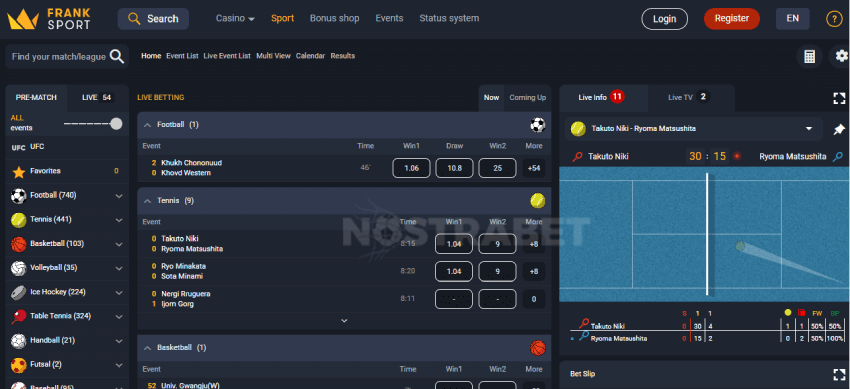The image size is (850, 389).
Task: Bet on Win1 odds 1.06 for Khukh Chononuud
Action: coord(411,168)
